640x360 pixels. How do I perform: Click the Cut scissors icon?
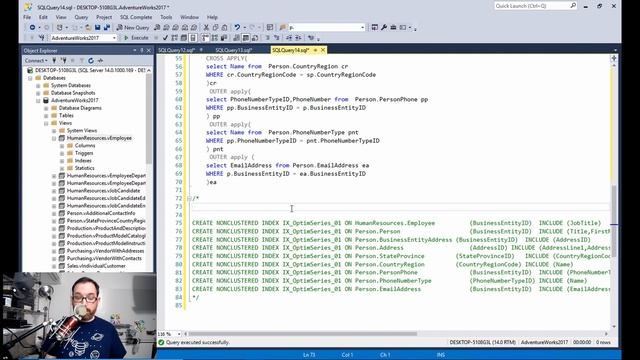[206, 27]
